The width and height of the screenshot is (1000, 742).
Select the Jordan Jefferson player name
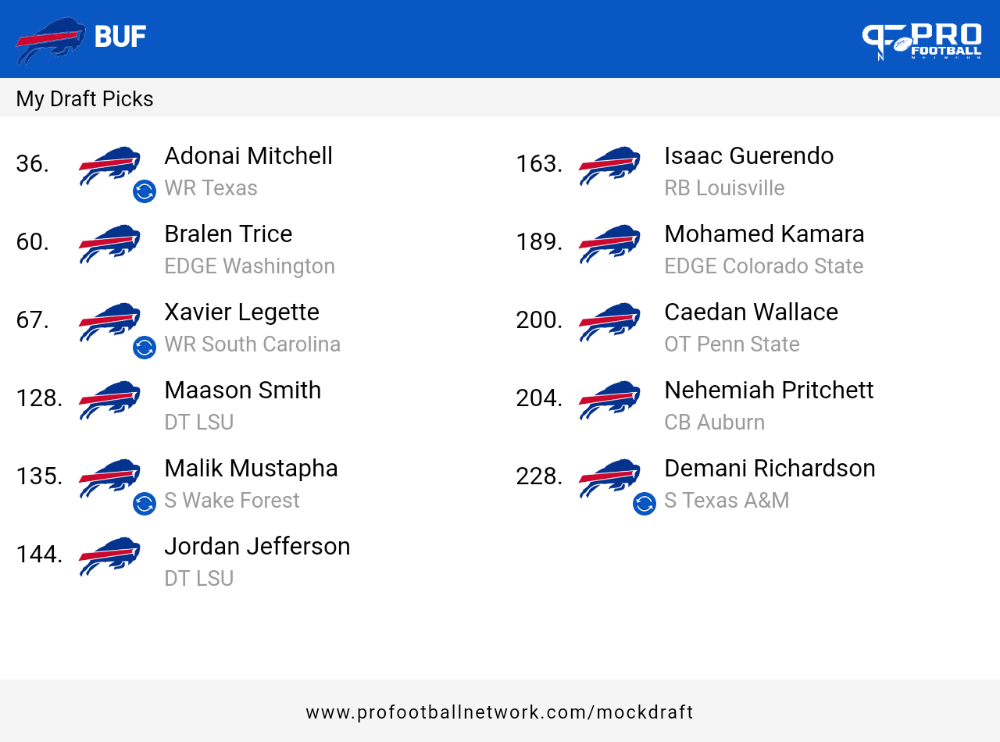click(257, 547)
